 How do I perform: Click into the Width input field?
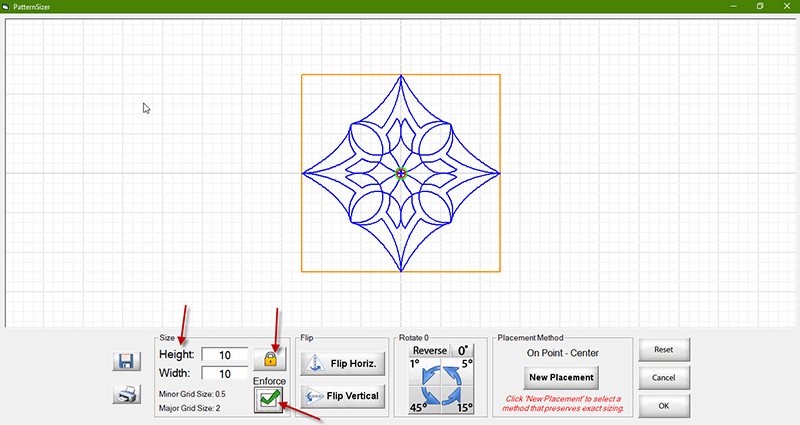(x=225, y=373)
